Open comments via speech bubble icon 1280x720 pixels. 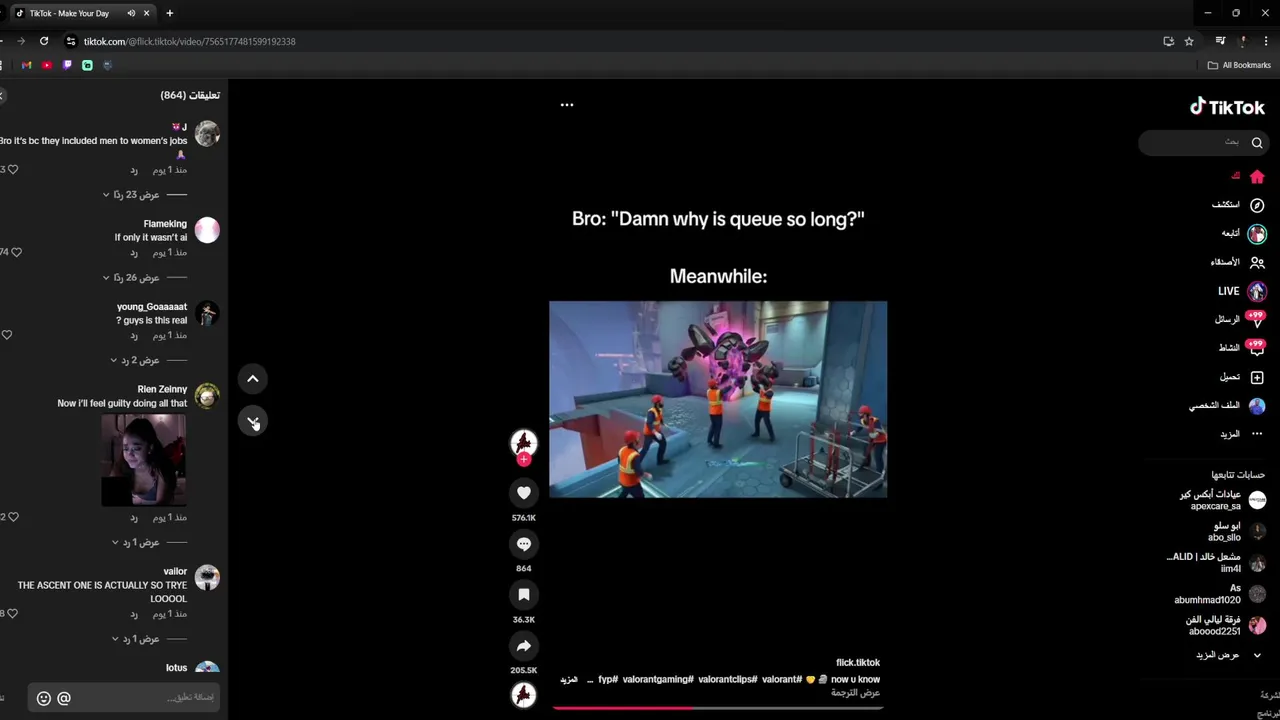point(523,543)
